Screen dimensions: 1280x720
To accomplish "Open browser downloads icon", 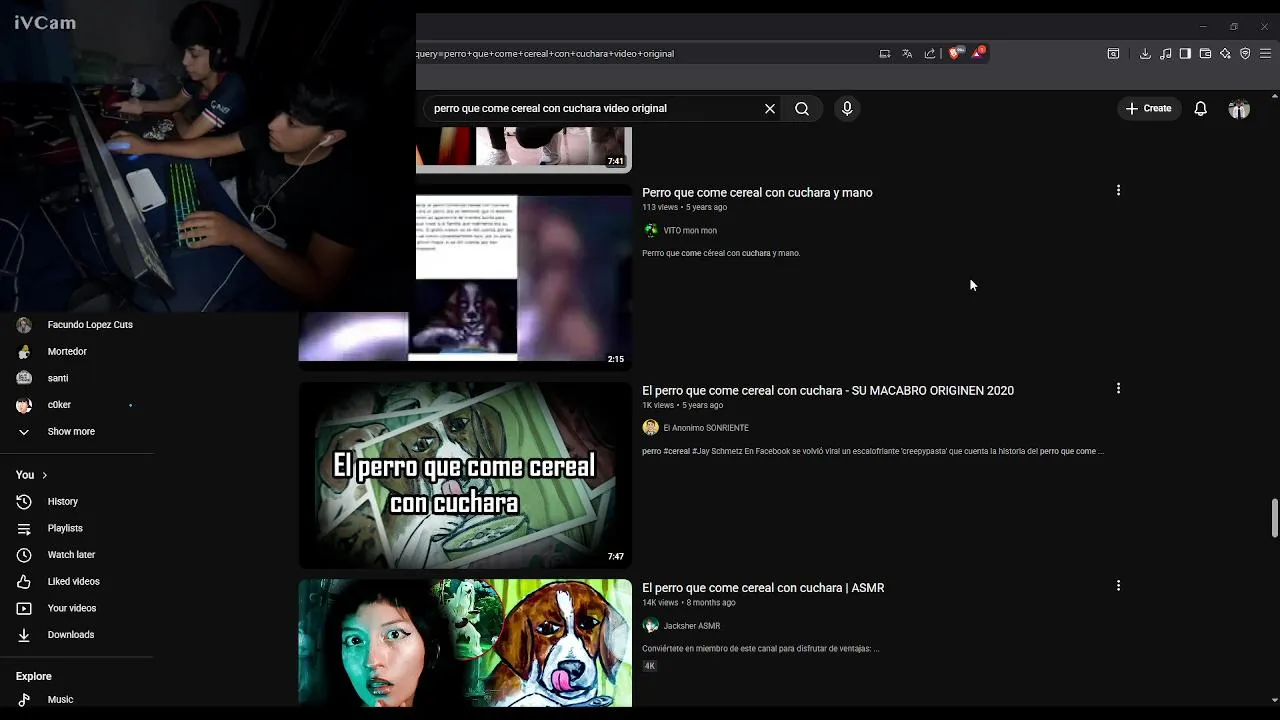I will (x=1145, y=54).
